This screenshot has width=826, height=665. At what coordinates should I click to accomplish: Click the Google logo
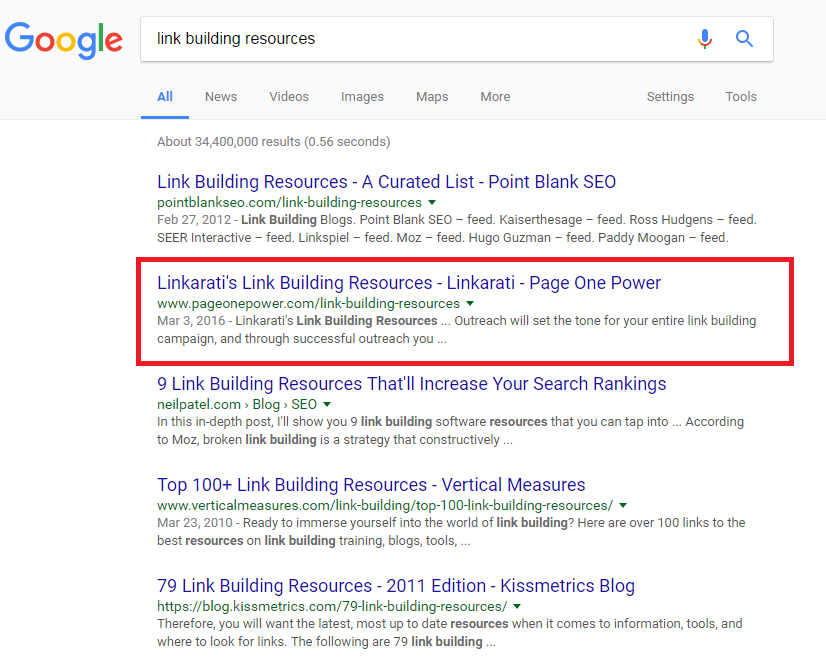tap(63, 40)
